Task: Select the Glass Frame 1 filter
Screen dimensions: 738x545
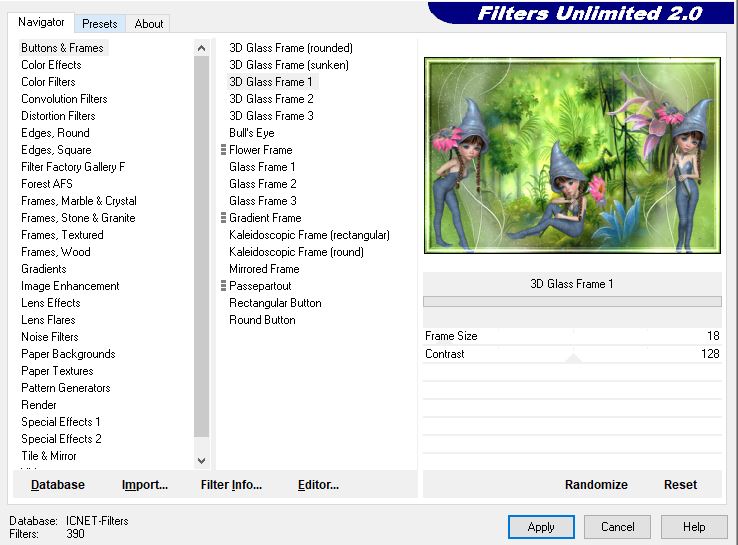Action: [262, 167]
